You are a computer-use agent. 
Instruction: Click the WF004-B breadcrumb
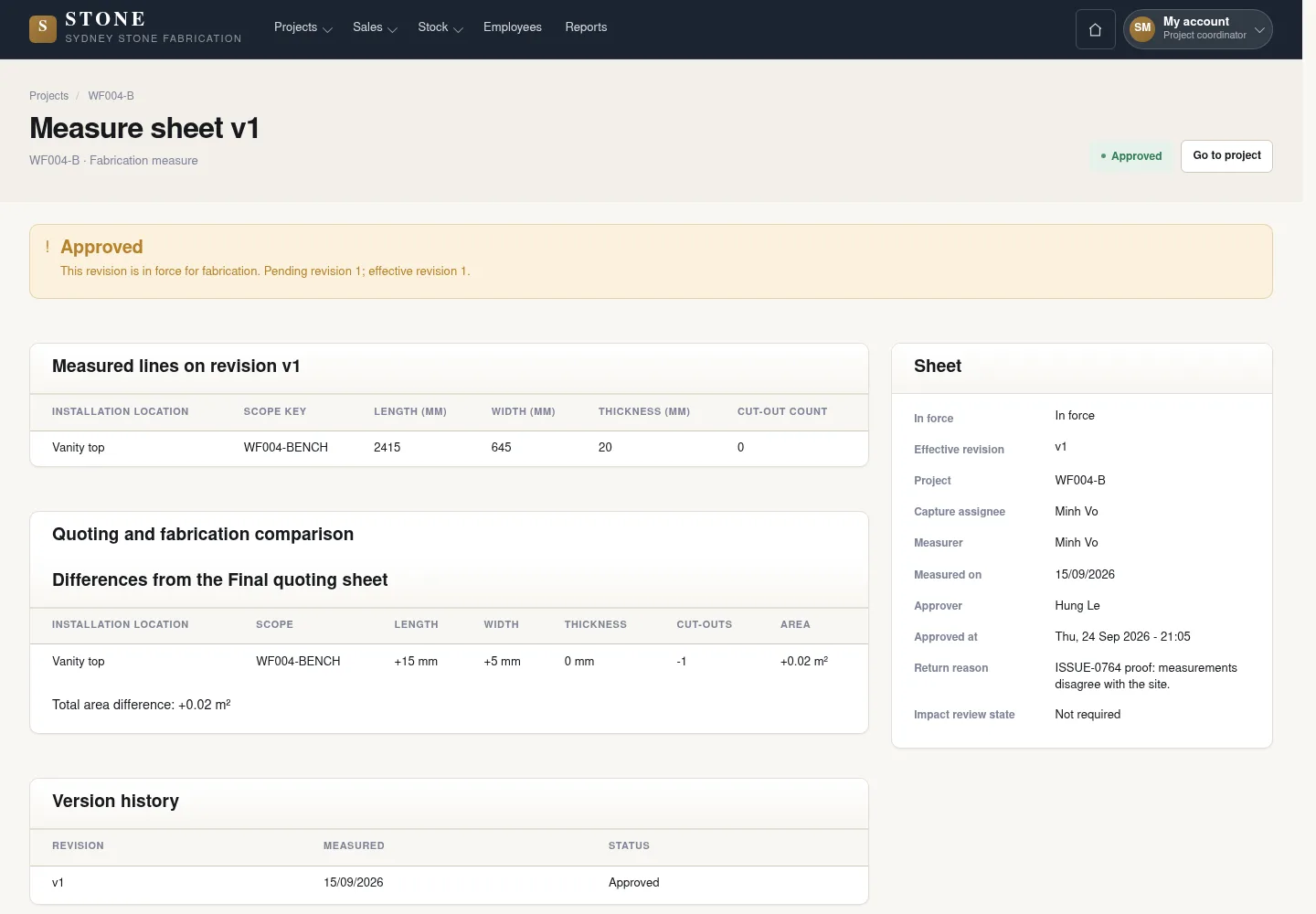(x=111, y=96)
